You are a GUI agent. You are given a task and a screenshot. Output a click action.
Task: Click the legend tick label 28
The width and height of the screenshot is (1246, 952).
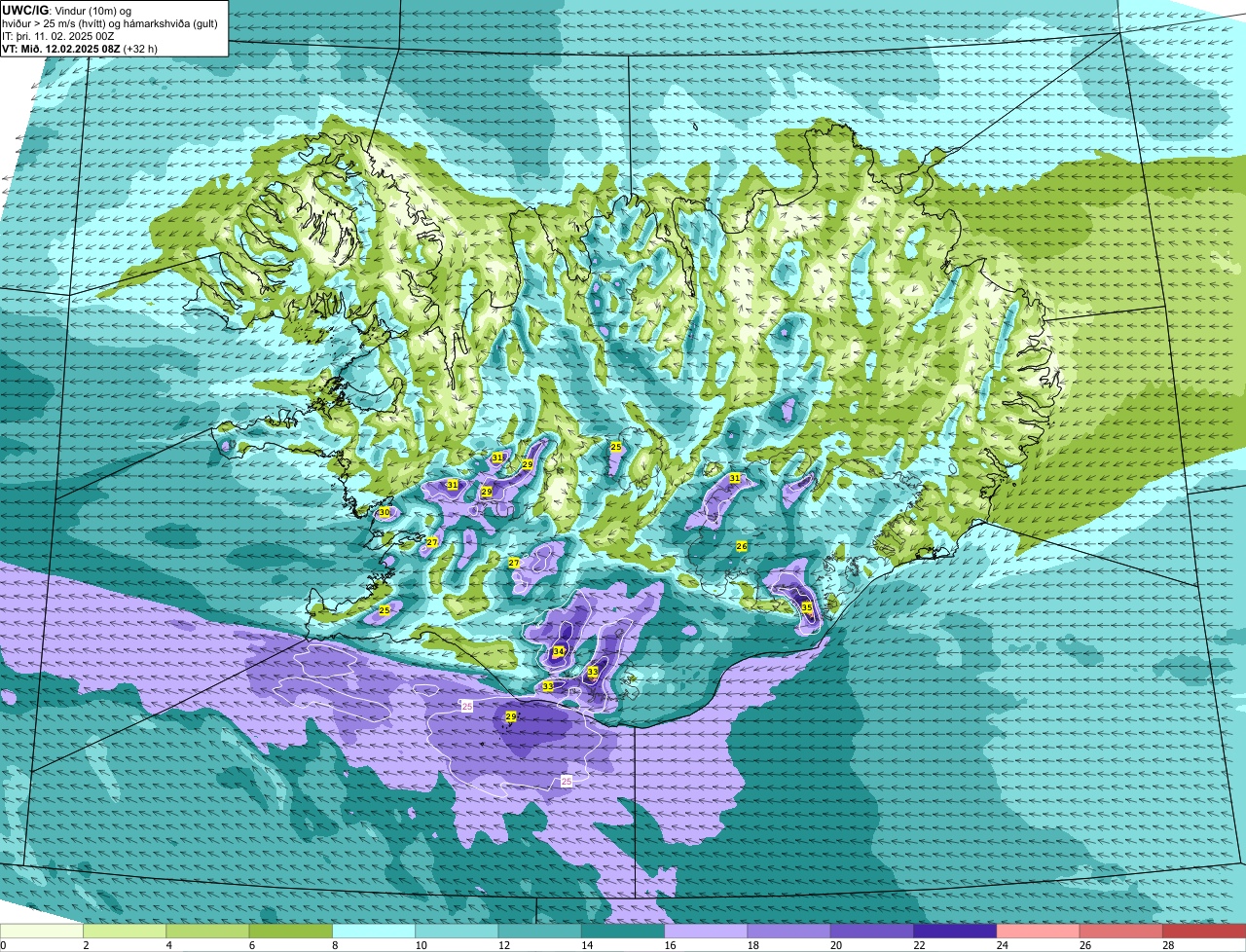pos(1167,945)
